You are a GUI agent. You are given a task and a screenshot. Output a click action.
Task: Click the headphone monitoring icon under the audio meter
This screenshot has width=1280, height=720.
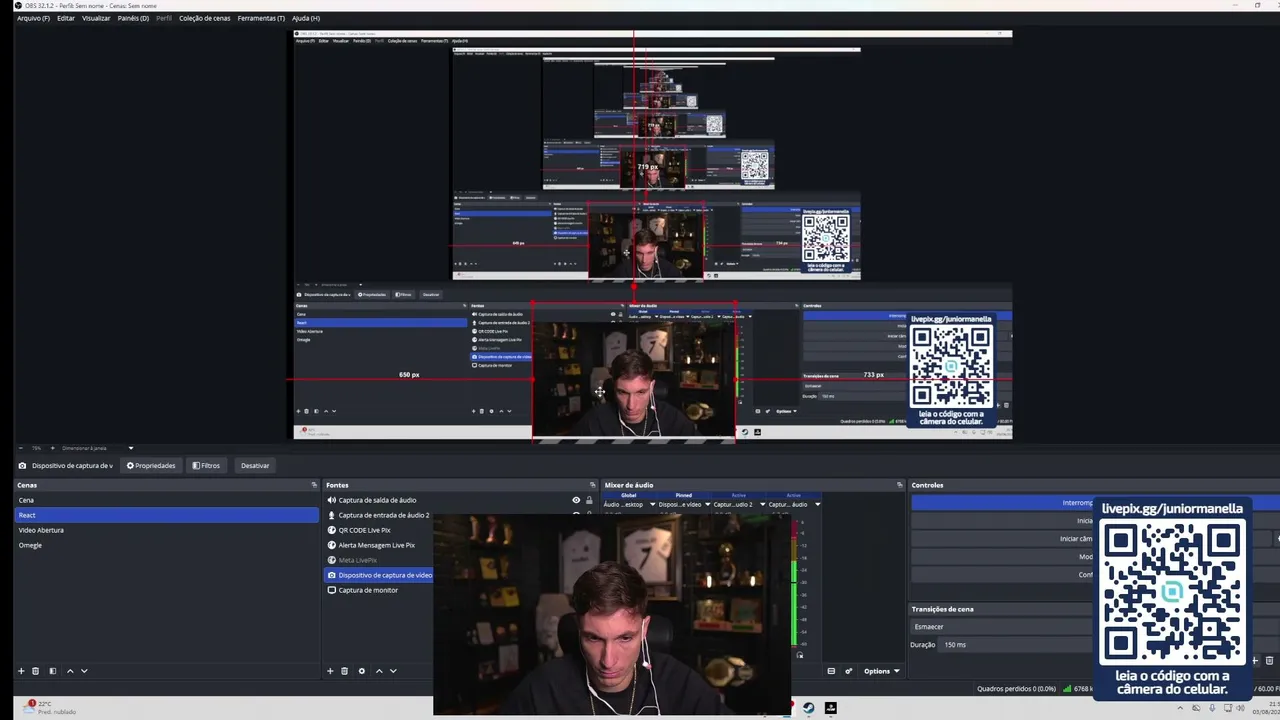[799, 655]
